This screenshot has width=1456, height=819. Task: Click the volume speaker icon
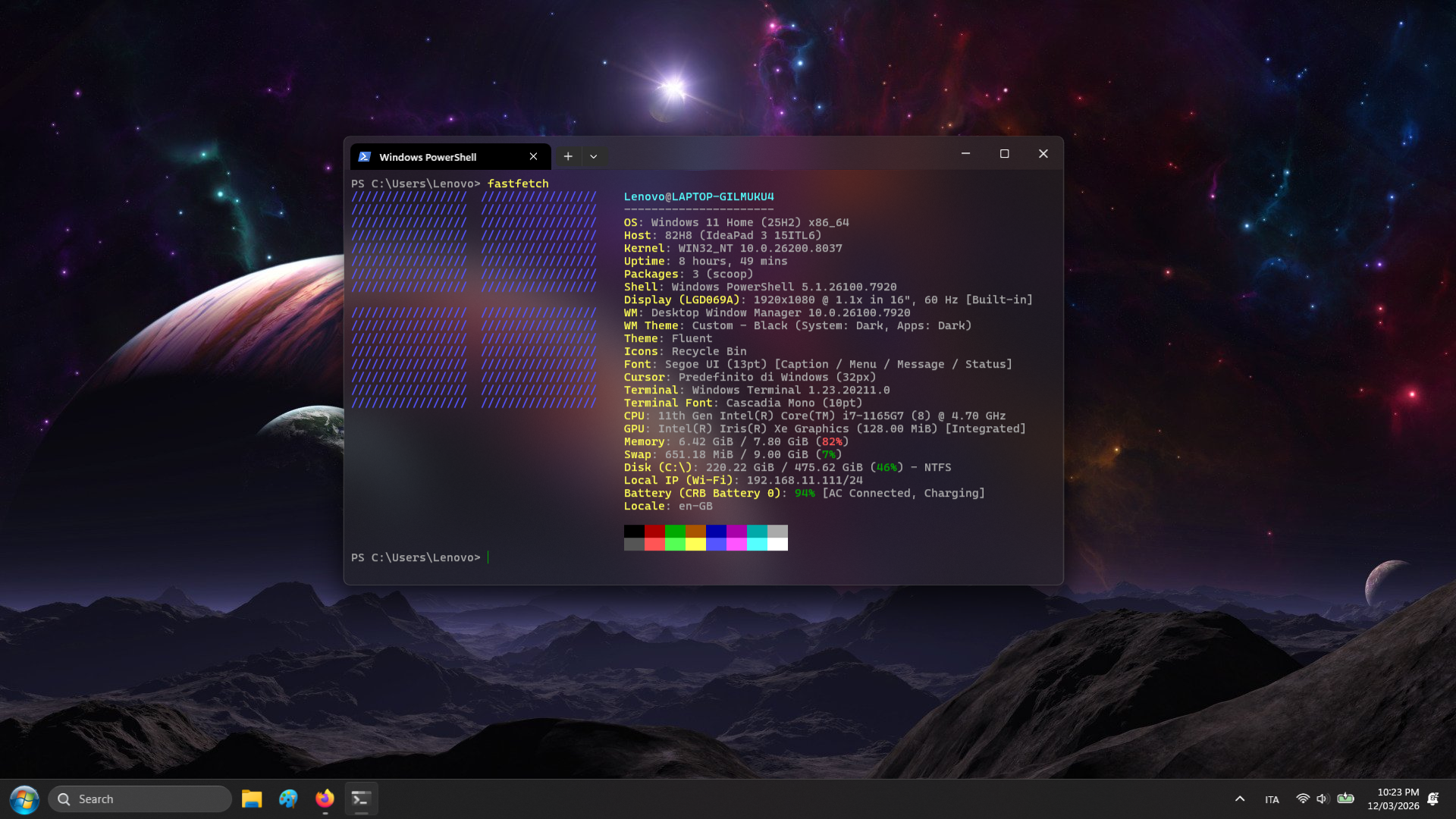click(x=1323, y=799)
